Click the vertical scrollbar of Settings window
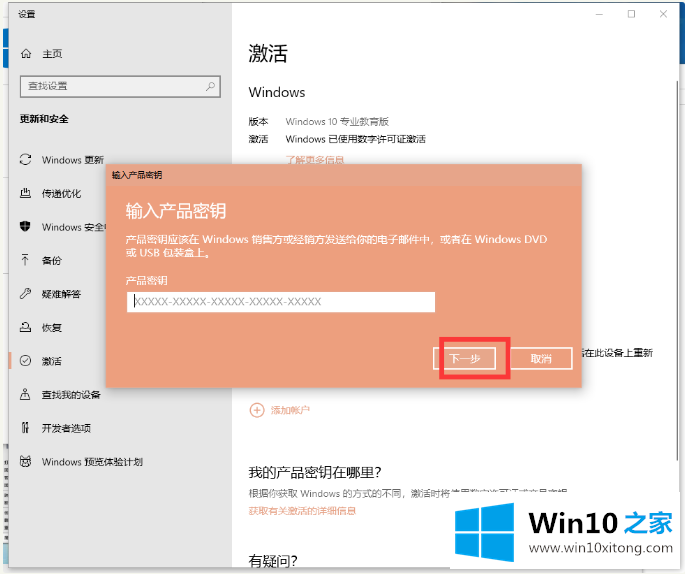The width and height of the screenshot is (685, 574). click(x=678, y=271)
